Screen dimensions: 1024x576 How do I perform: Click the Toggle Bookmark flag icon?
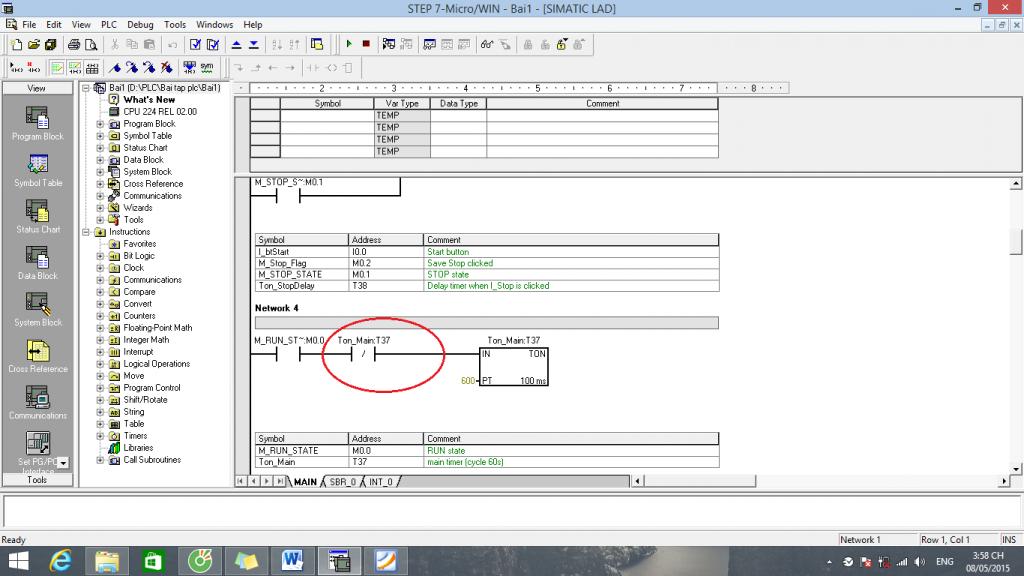click(115, 67)
